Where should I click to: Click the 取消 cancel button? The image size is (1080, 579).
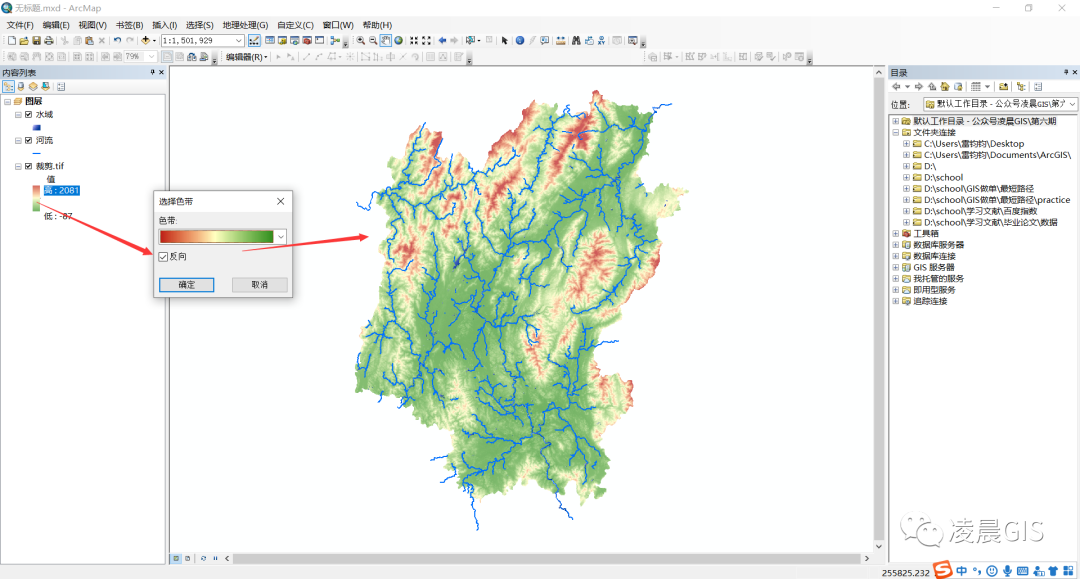point(260,284)
